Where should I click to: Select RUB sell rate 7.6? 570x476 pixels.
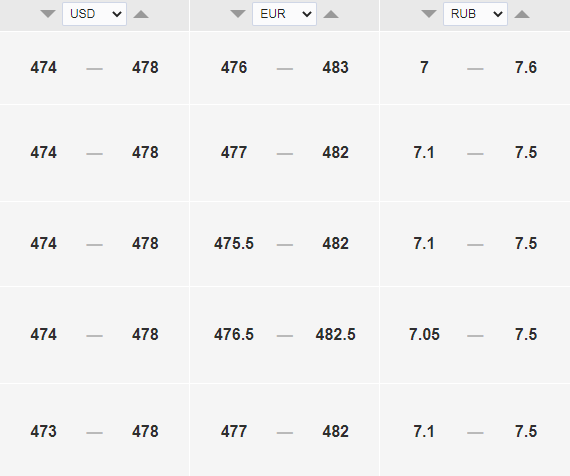[x=526, y=68]
